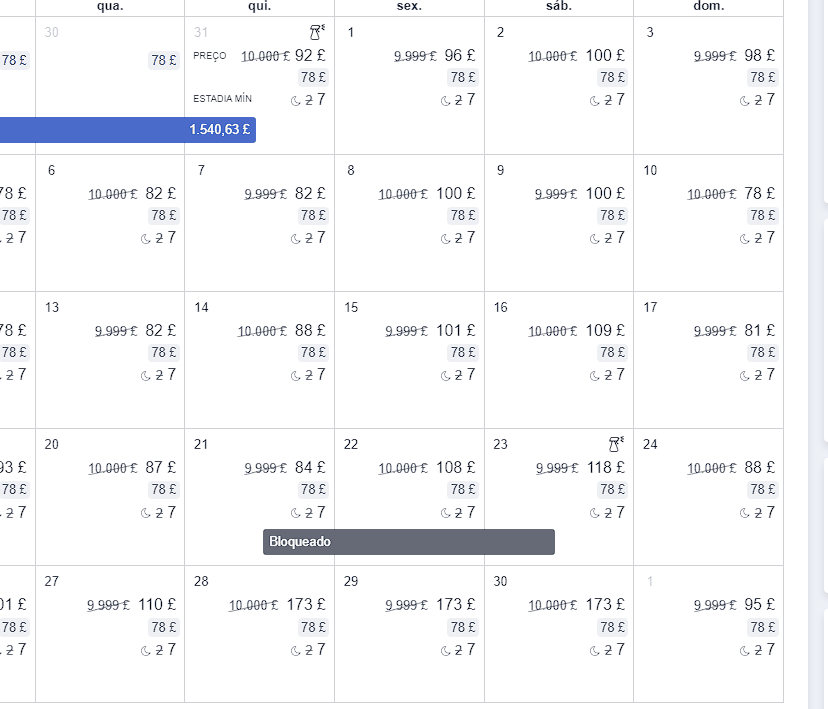This screenshot has width=828, height=709.
Task: Click the moon icon on day 28
Action: 296,651
